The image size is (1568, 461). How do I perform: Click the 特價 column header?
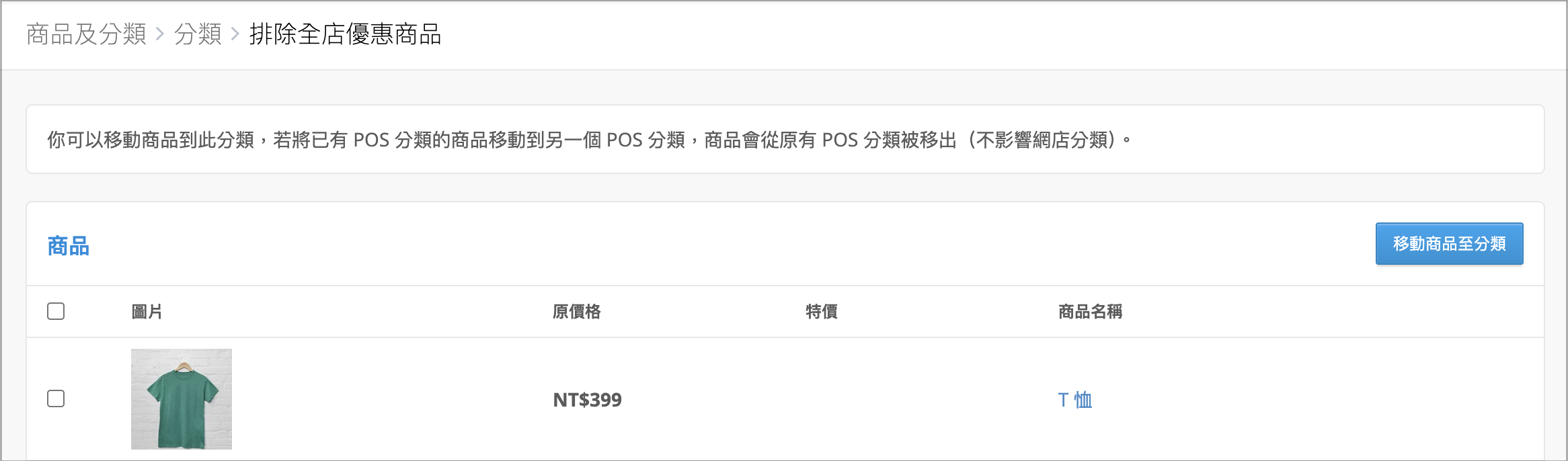pyautogui.click(x=821, y=311)
